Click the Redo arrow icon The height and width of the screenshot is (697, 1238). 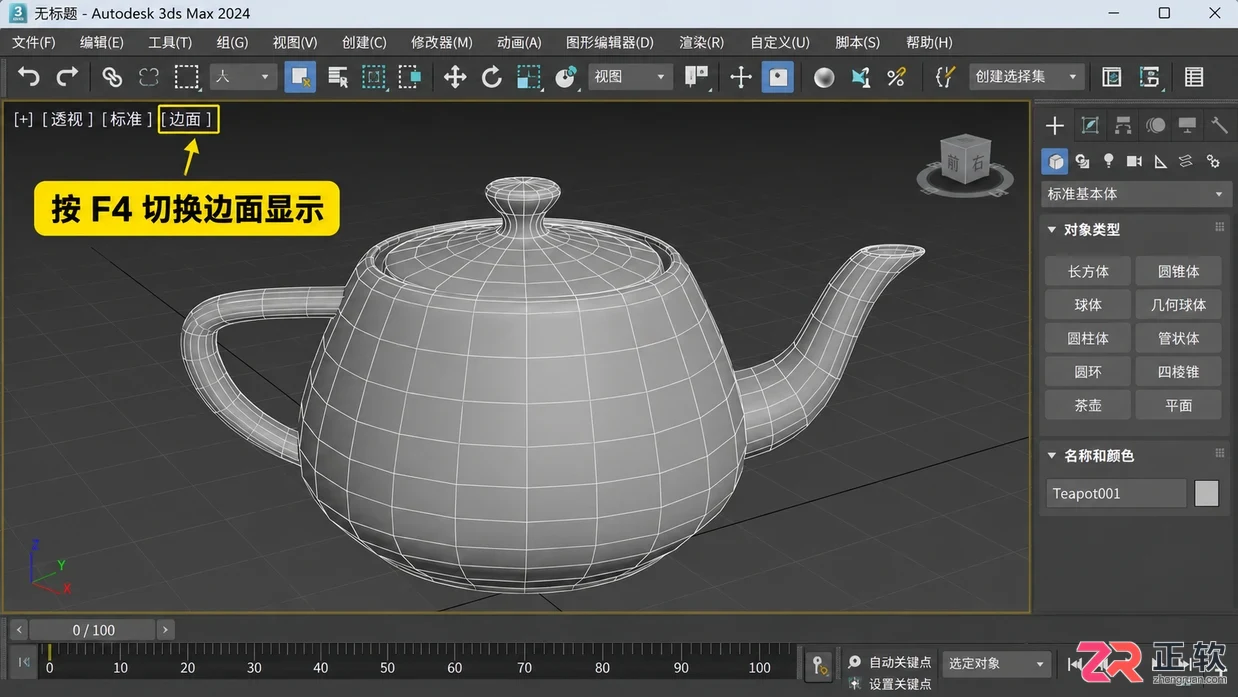click(67, 77)
